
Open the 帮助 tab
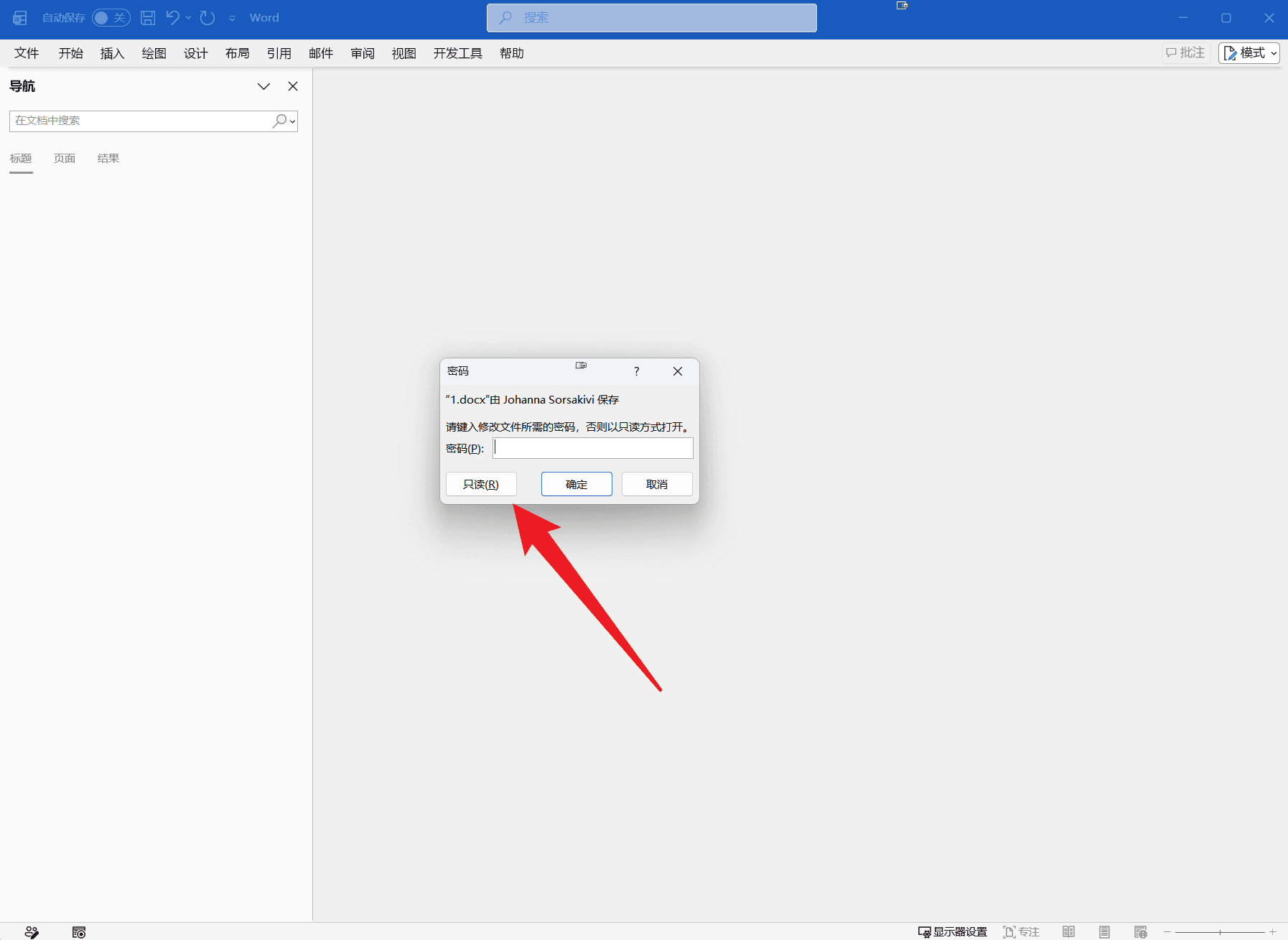511,53
